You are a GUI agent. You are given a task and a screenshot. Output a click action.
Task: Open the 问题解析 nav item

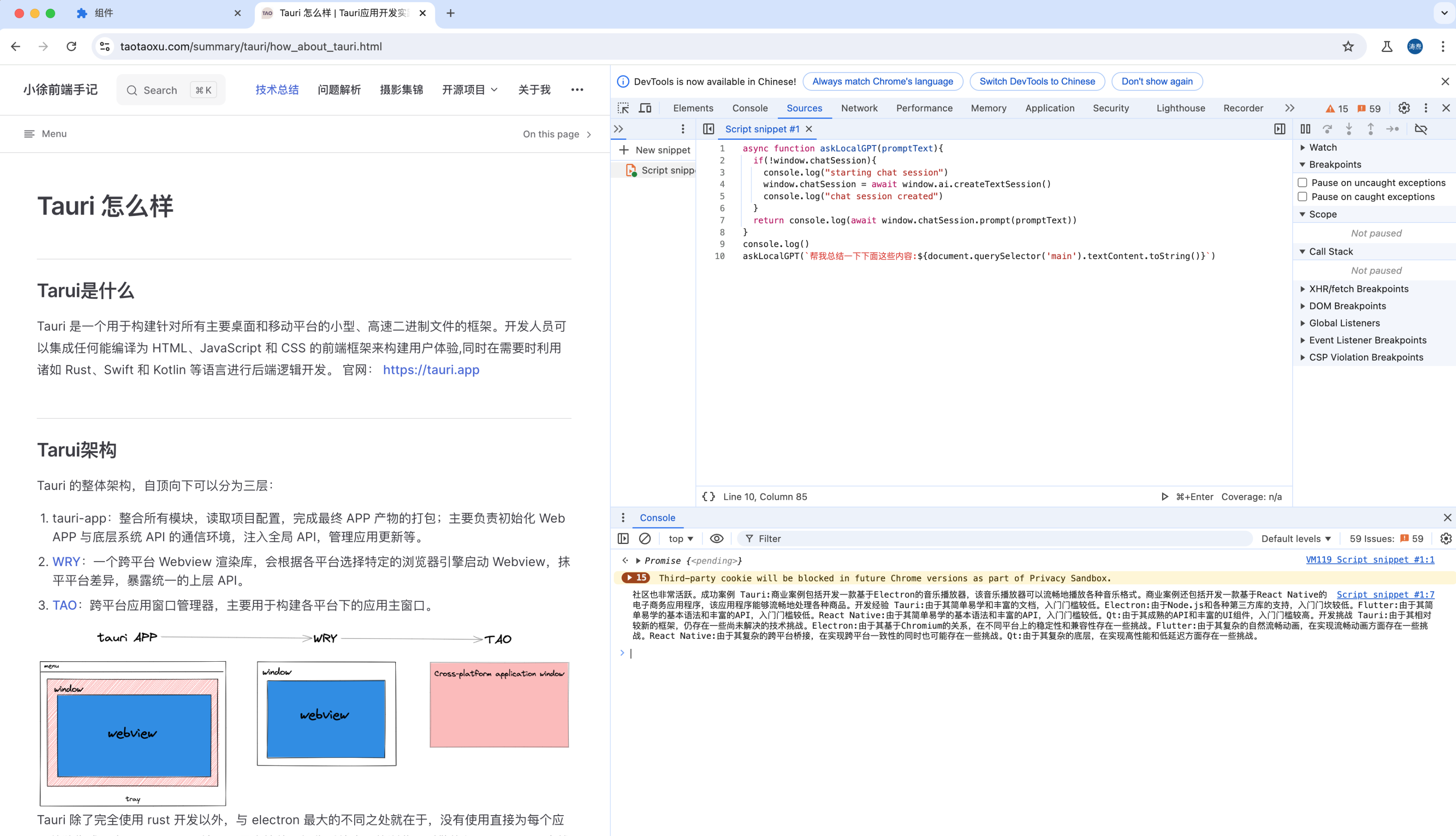point(339,89)
